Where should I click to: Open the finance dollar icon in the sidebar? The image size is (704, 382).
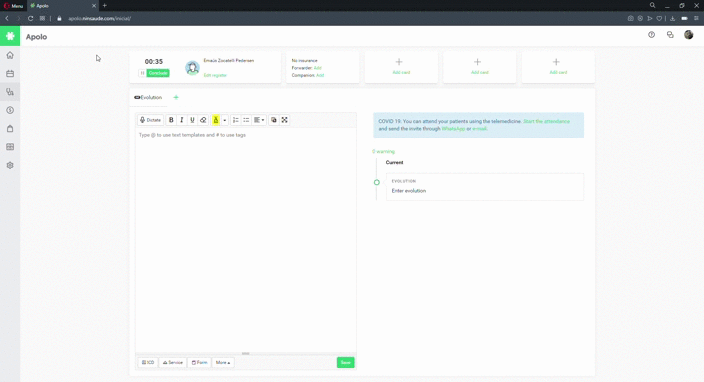click(10, 110)
